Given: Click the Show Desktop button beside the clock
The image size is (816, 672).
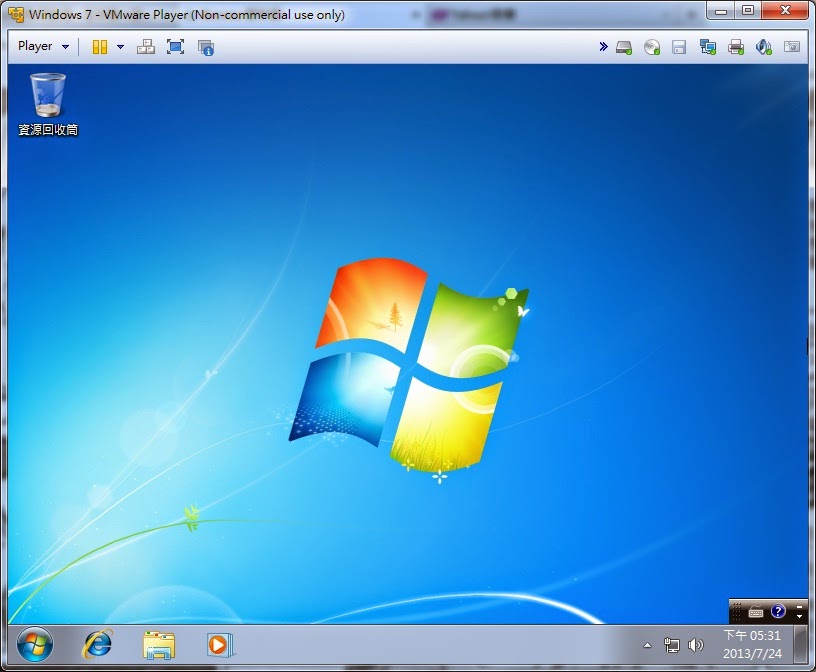Looking at the screenshot, I should [801, 644].
